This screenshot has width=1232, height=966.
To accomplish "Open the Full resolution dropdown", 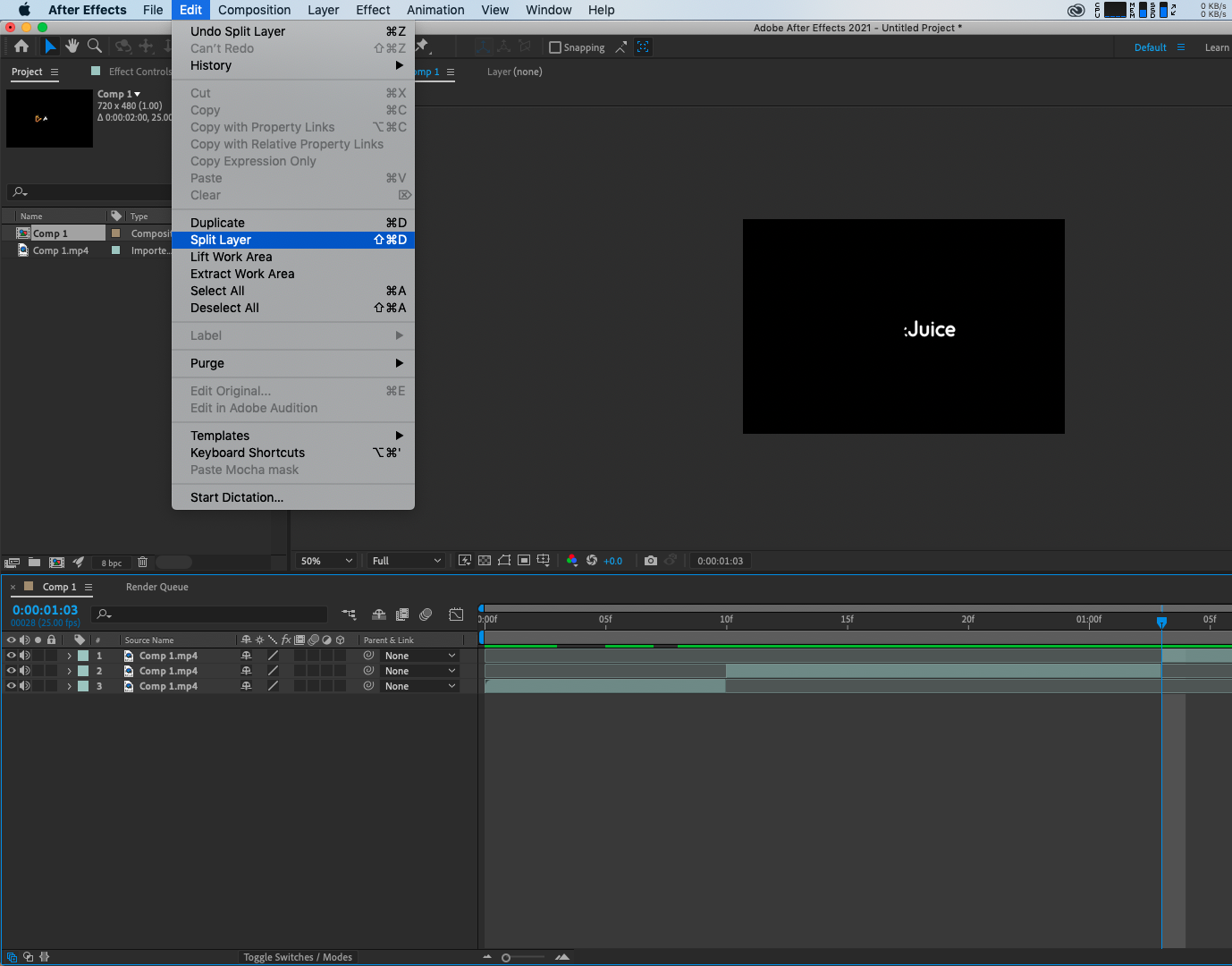I will tap(406, 561).
